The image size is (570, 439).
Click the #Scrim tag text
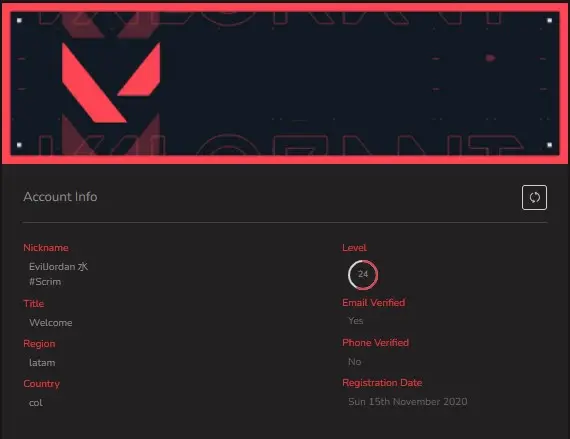pyautogui.click(x=45, y=282)
